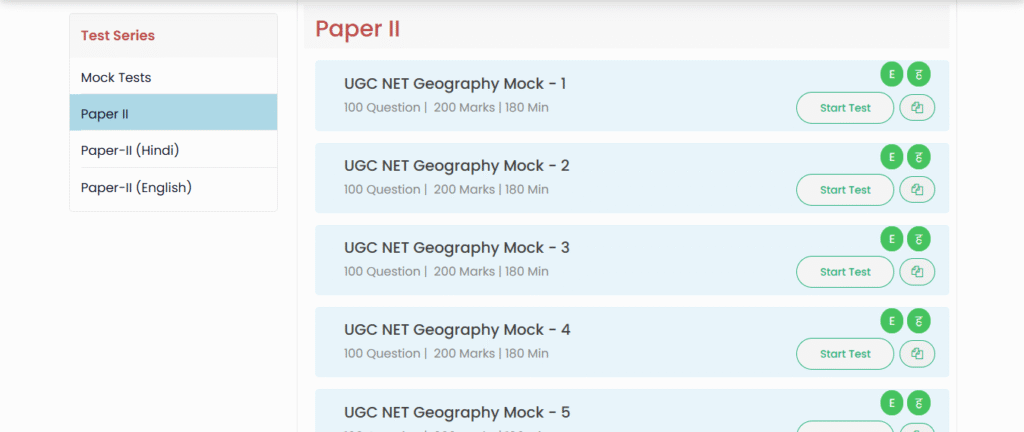
Task: Start Test for Geography Mock 3
Action: 845,272
